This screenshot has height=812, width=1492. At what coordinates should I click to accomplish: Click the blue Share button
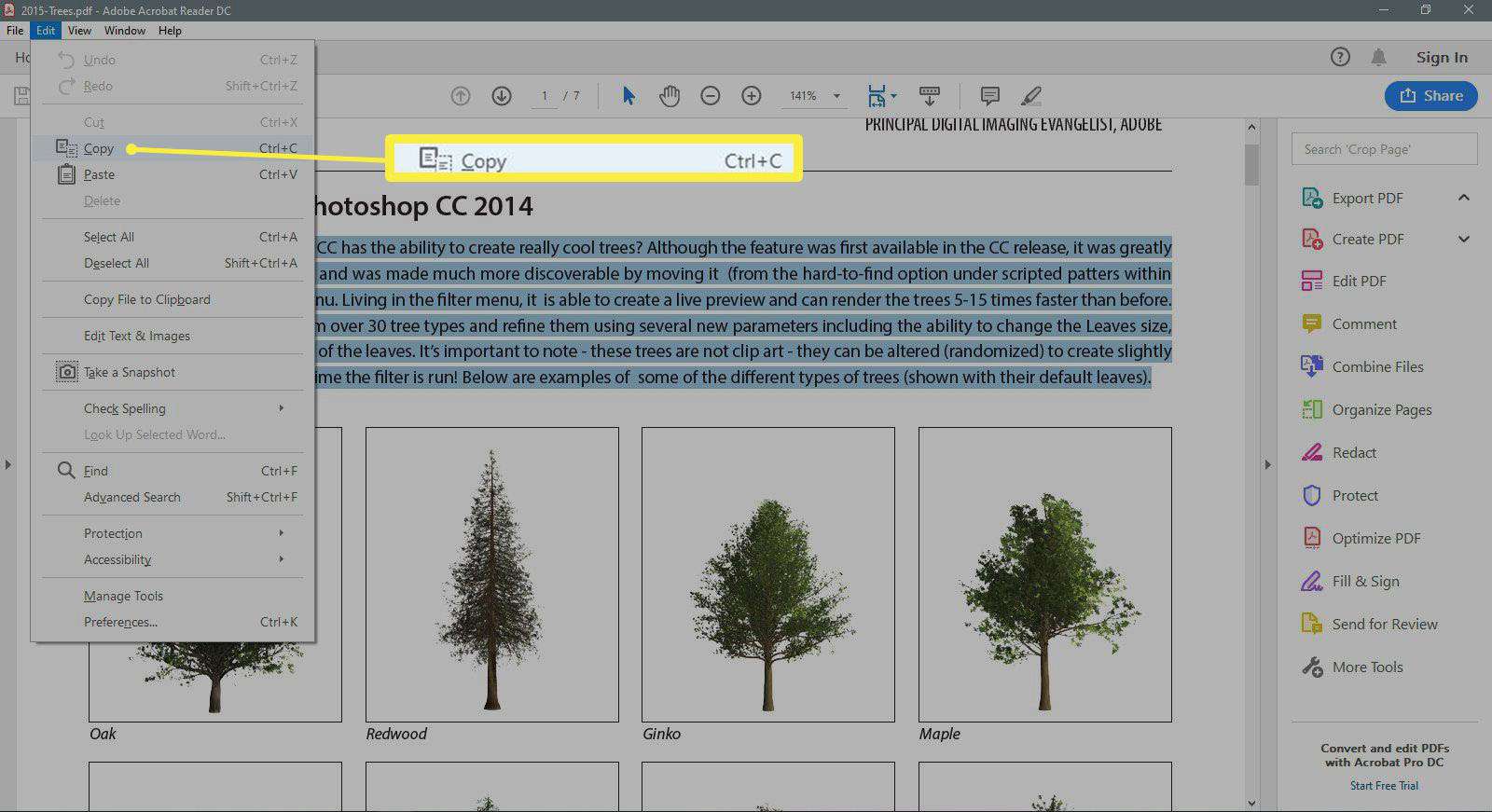pos(1430,96)
